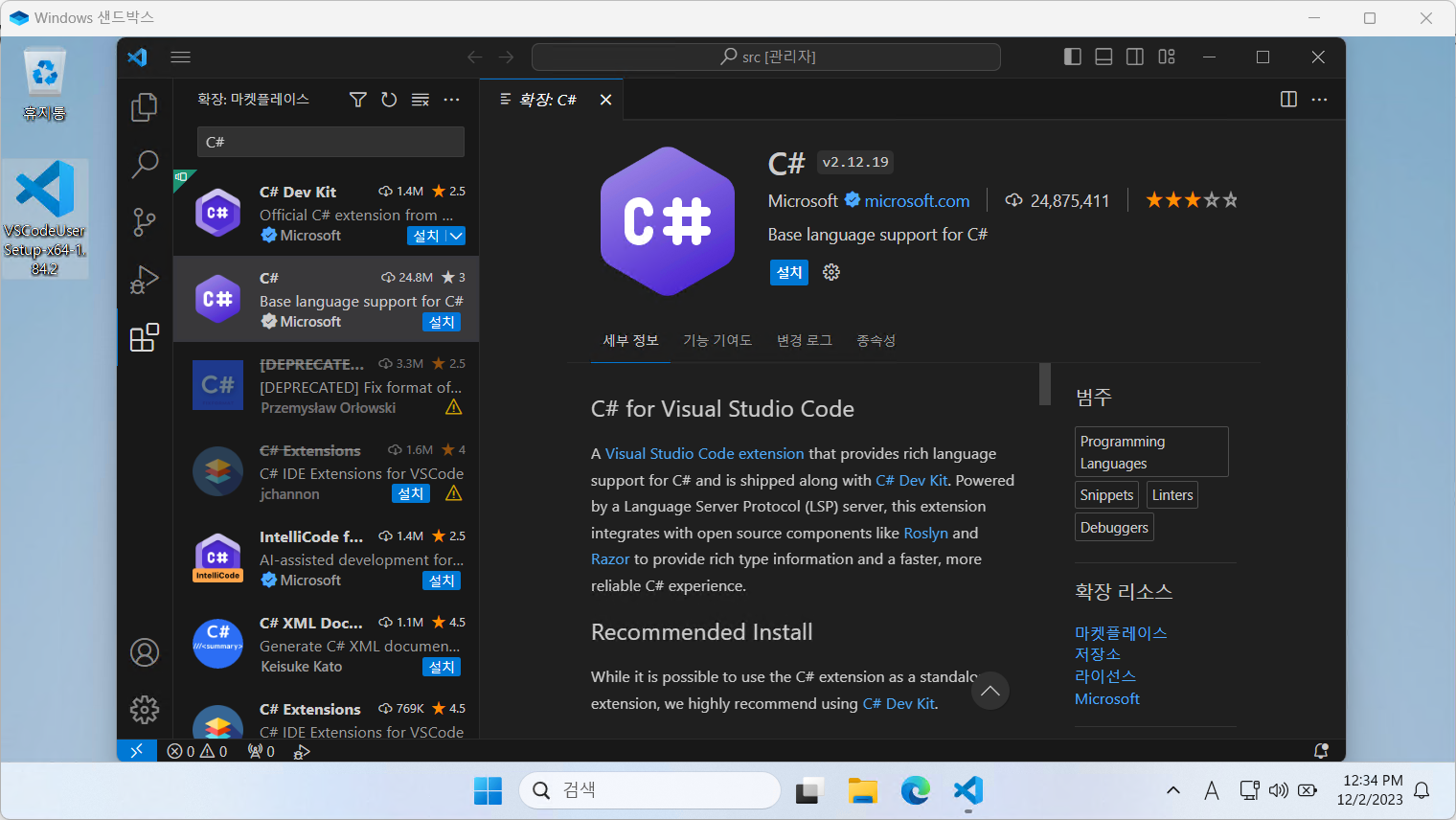Click the extension search box containing C#
This screenshot has width=1456, height=820.
coord(330,142)
